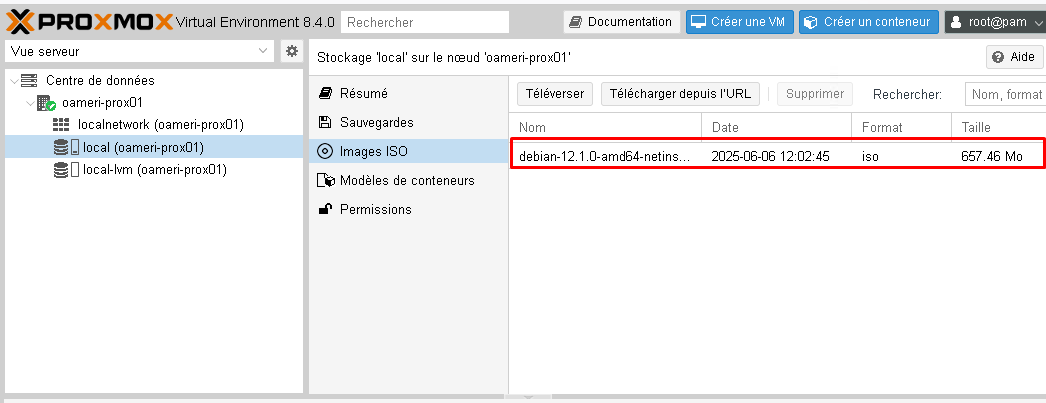Click the Centre de données server icon
Image resolution: width=1046 pixels, height=403 pixels.
point(29,81)
